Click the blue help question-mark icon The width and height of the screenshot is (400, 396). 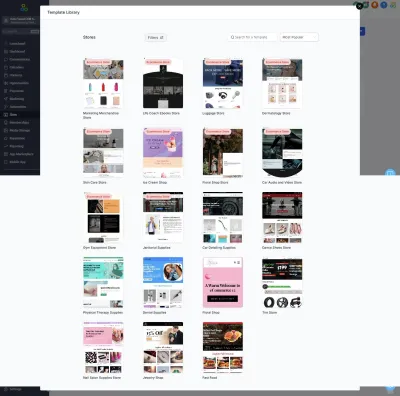click(384, 5)
